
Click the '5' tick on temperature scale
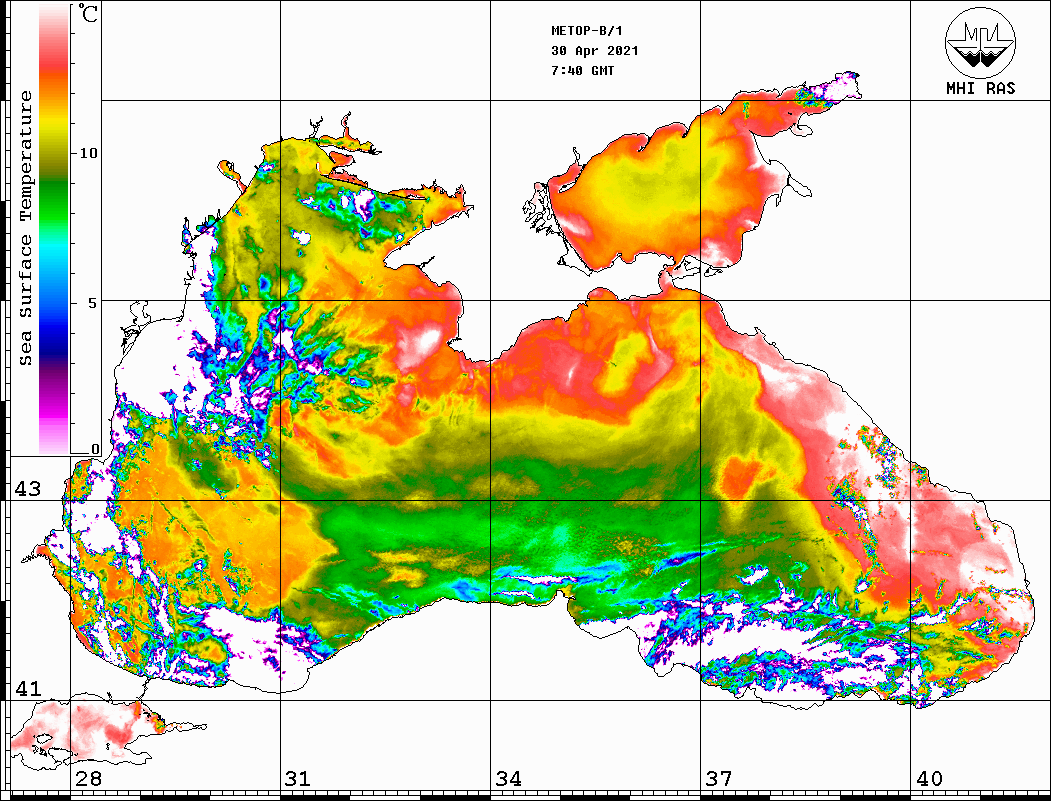(93, 303)
